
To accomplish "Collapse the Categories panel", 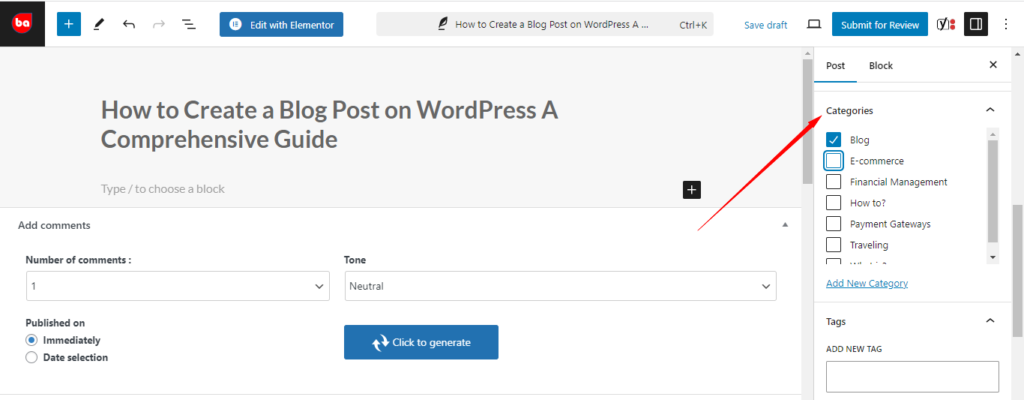I will pyautogui.click(x=990, y=110).
